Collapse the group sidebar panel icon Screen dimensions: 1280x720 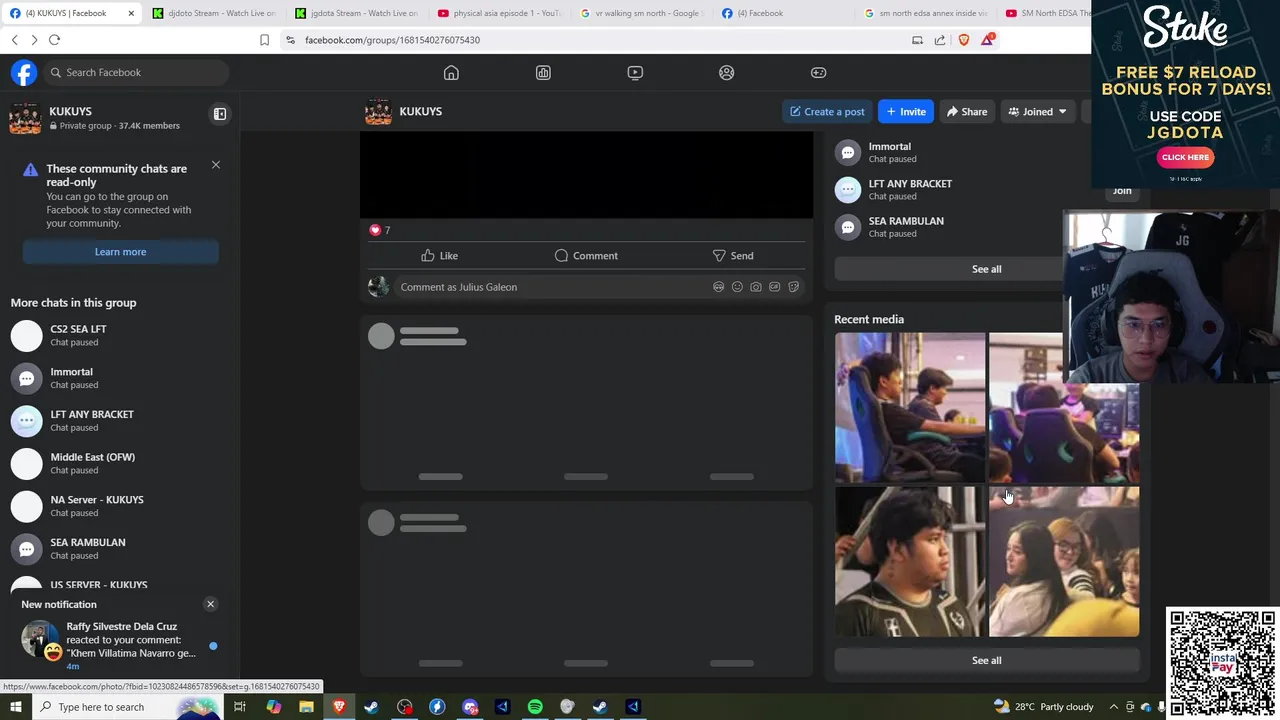(x=220, y=114)
